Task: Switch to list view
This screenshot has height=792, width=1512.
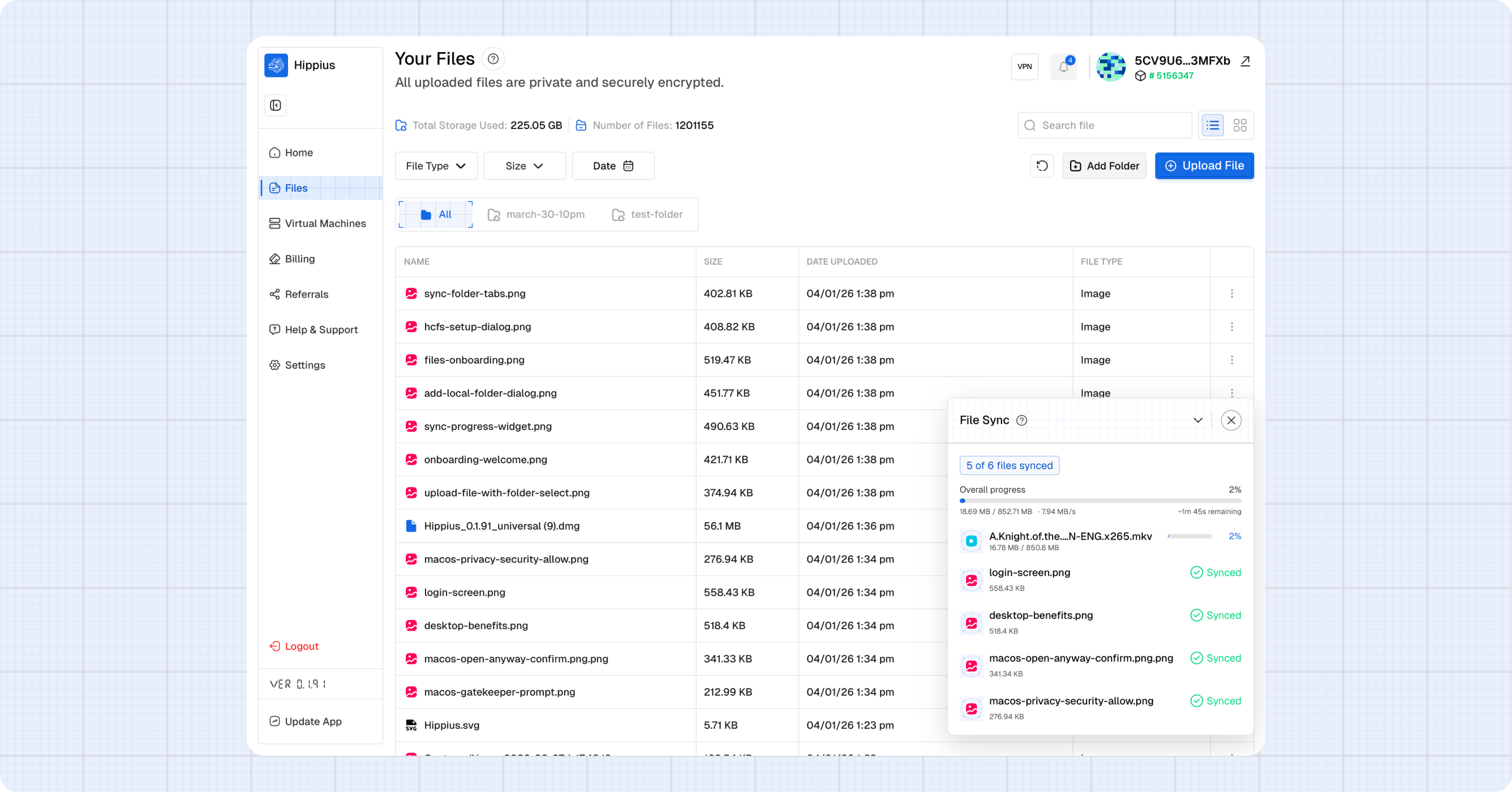Action: (1213, 126)
